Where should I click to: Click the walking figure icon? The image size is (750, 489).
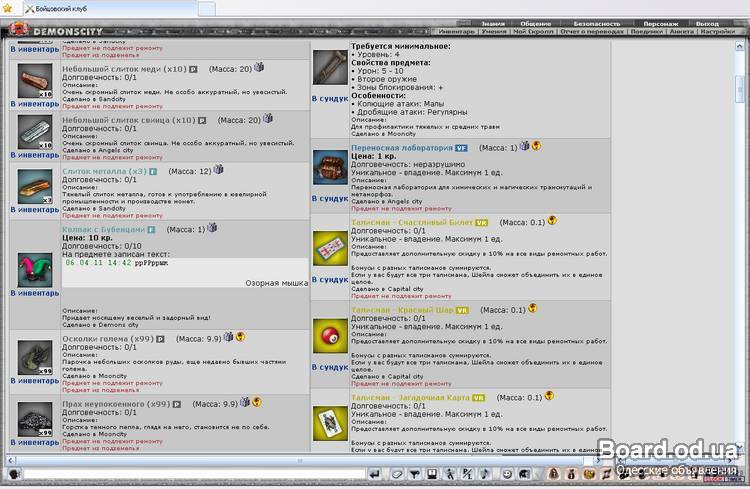click(x=450, y=474)
